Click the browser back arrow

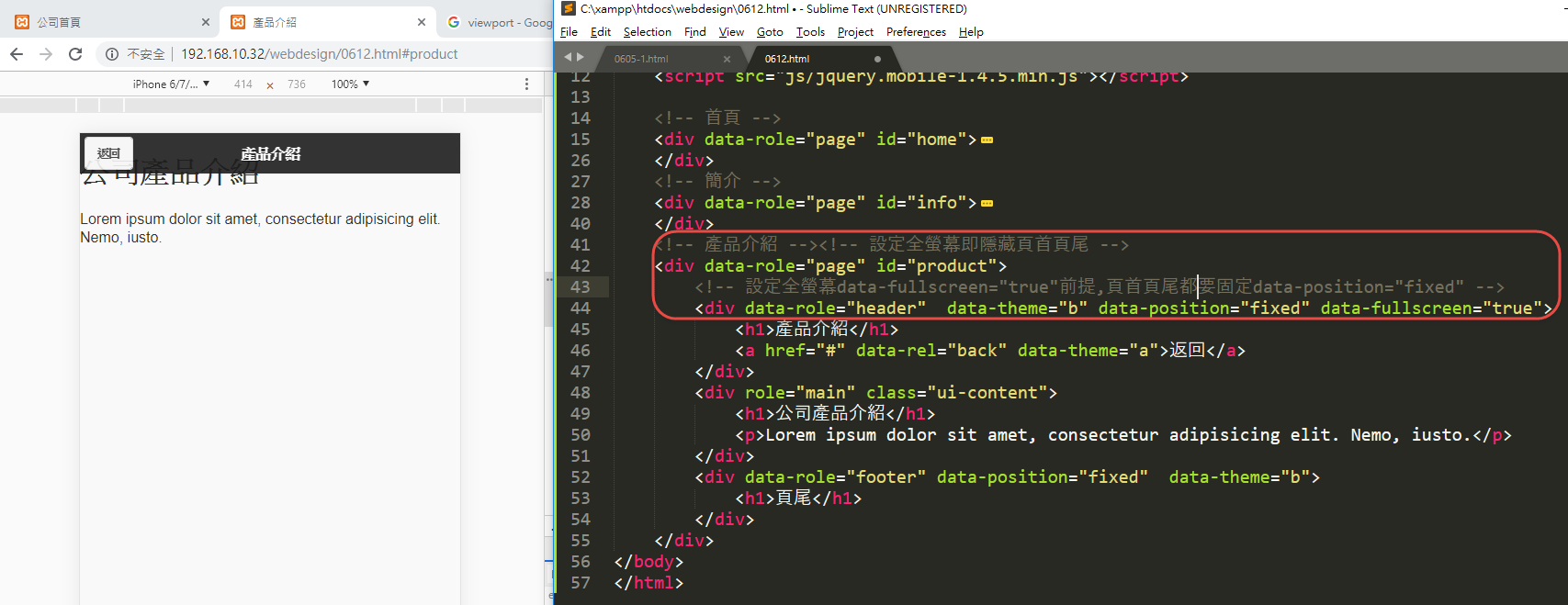(17, 54)
